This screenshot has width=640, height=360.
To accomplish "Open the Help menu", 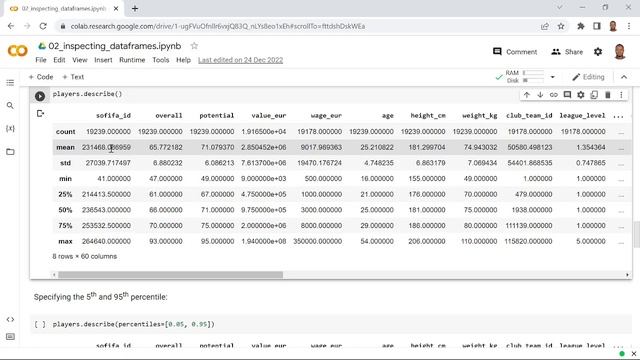I will coord(183,60).
